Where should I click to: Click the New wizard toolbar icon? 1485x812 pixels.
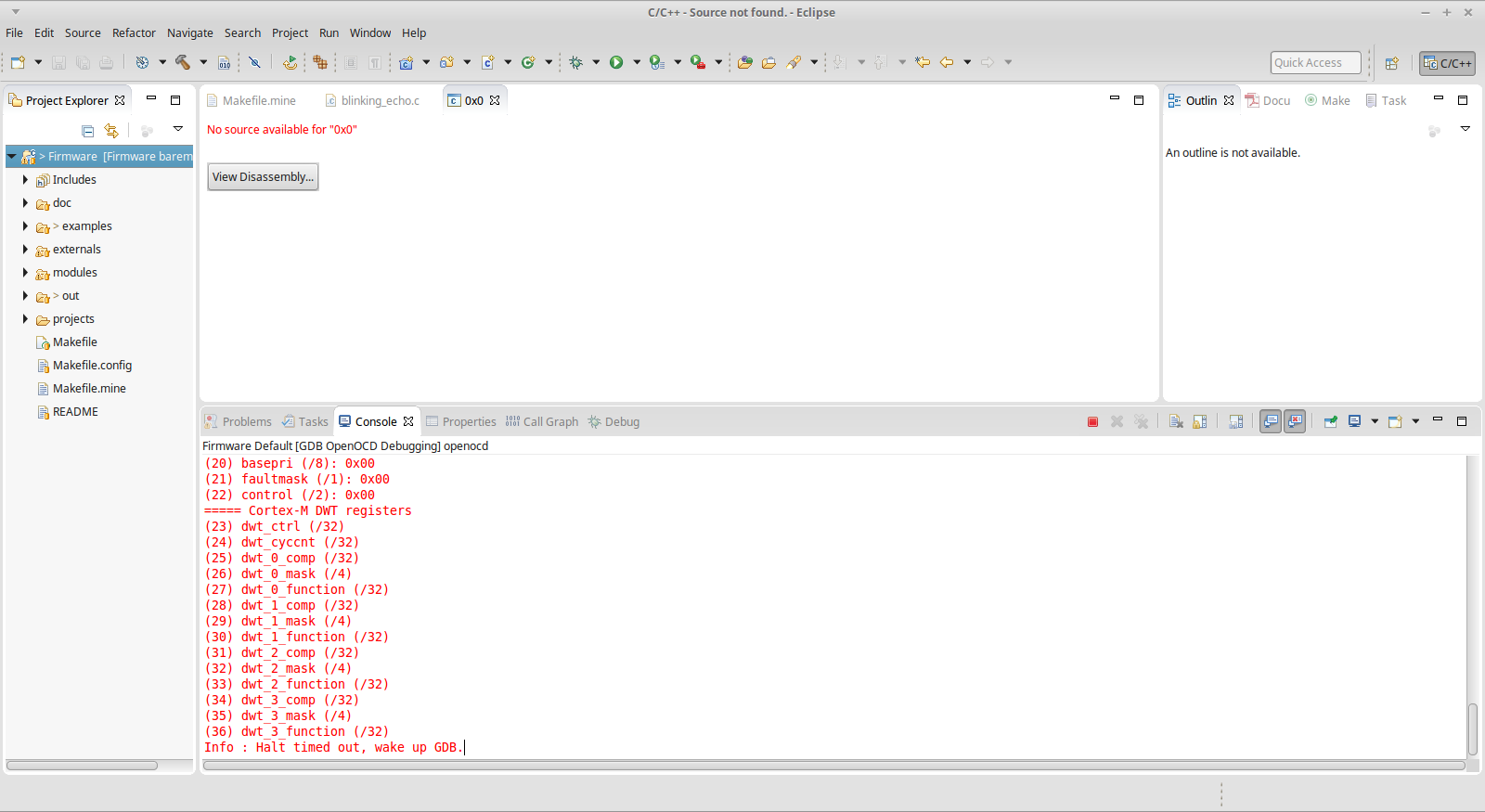click(x=18, y=62)
